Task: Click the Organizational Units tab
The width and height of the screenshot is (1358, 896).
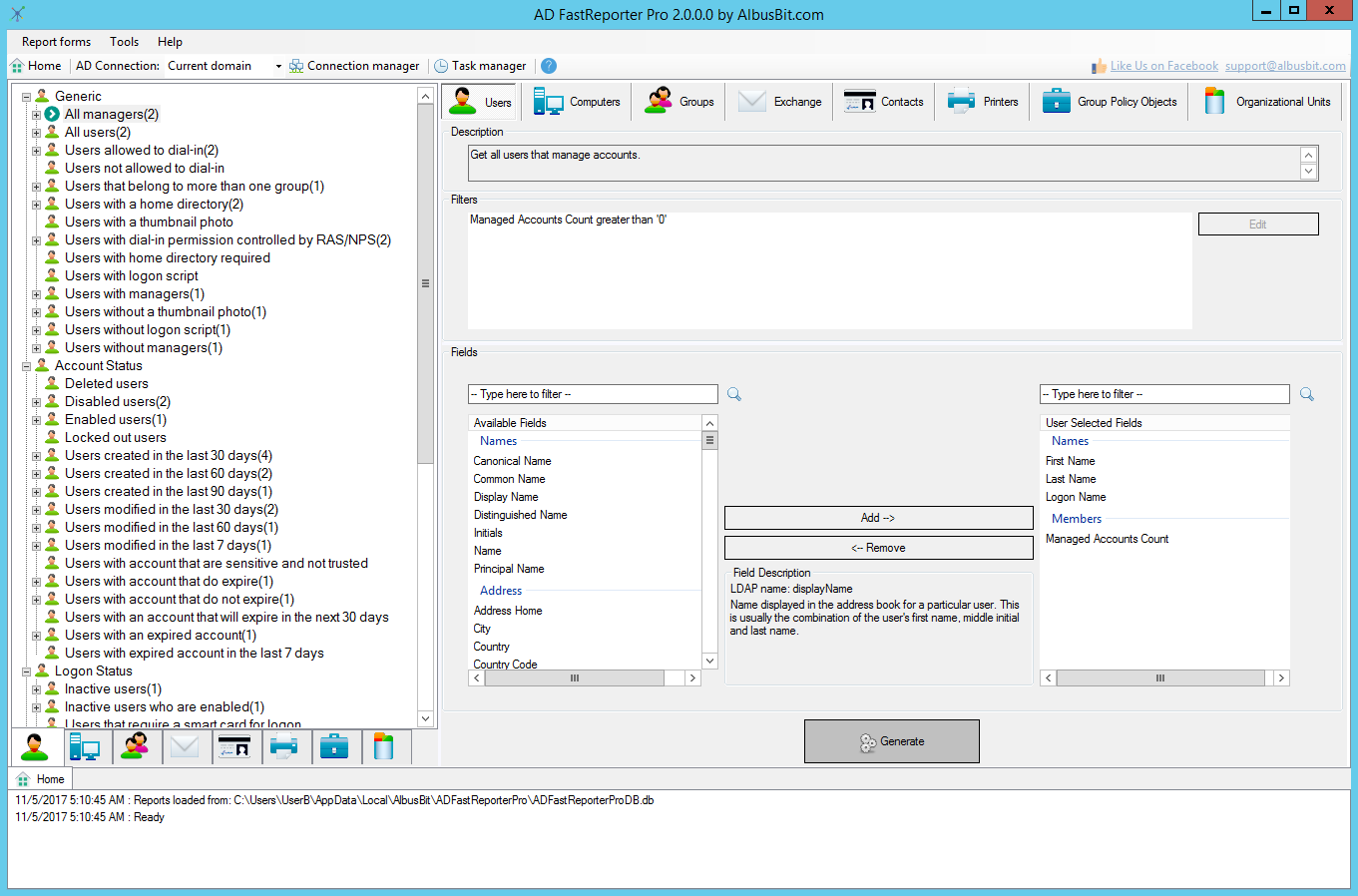Action: click(1267, 102)
